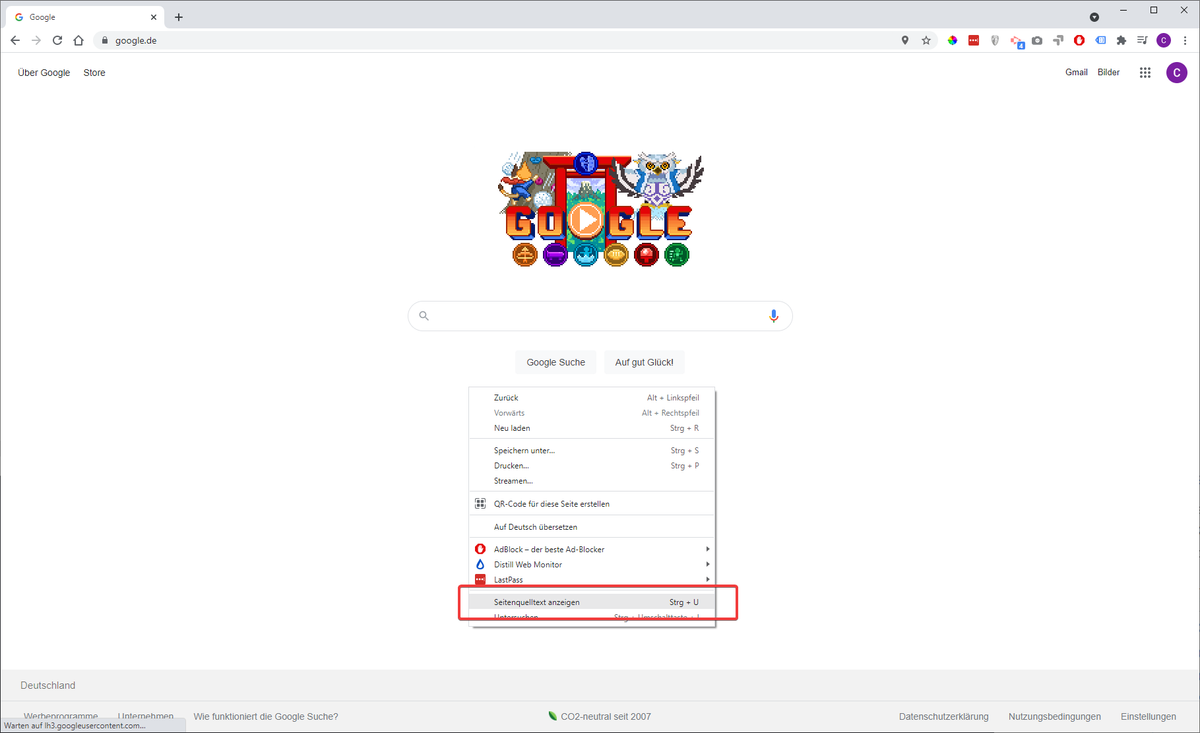Viewport: 1200px width, 733px height.
Task: Click the grey angular arrows extension icon
Action: [x=1058, y=40]
